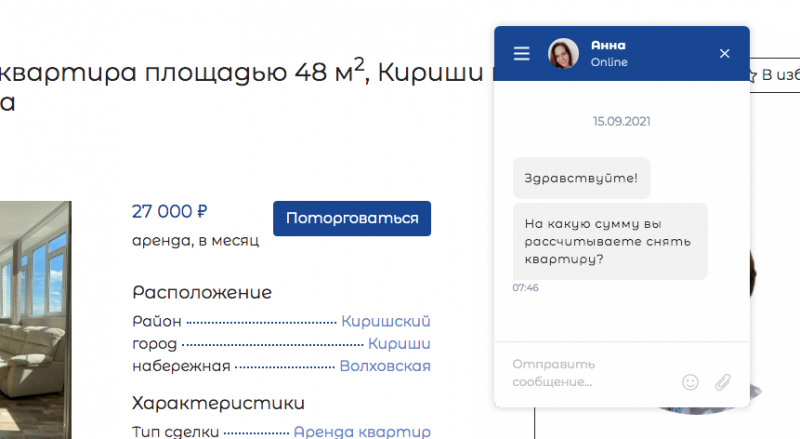Screen dimensions: 800x439
Task: Open the Киришский district link
Action: [x=386, y=321]
